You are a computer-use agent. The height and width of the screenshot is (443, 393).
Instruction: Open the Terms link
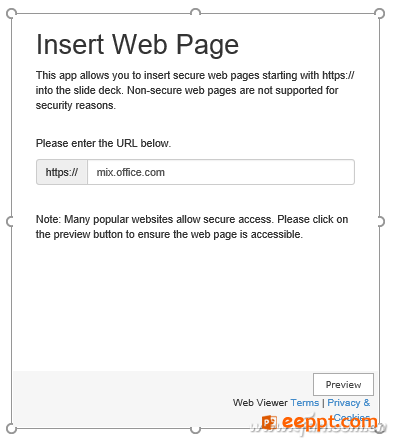(305, 403)
